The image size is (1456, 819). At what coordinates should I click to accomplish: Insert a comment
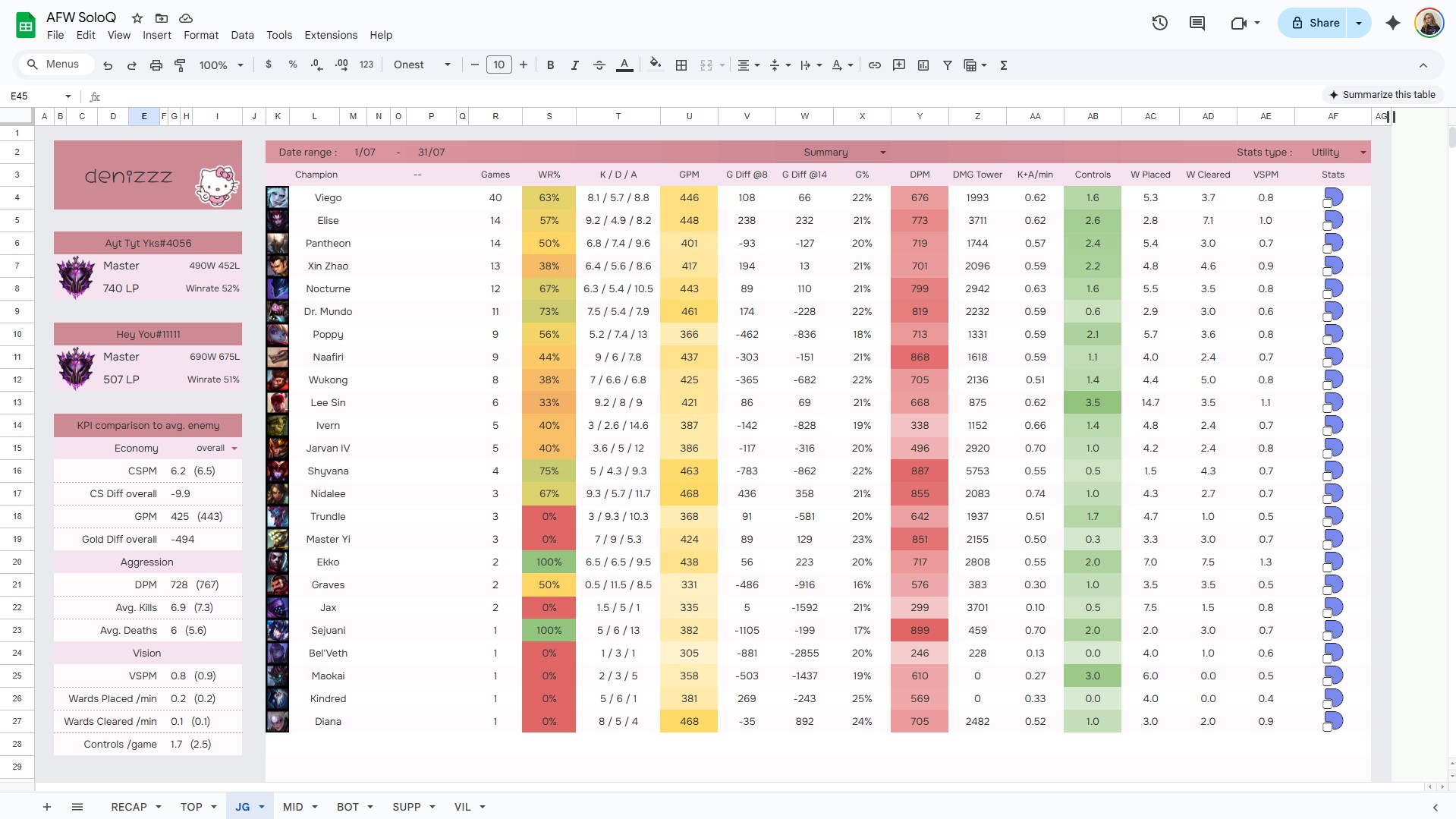[x=898, y=65]
